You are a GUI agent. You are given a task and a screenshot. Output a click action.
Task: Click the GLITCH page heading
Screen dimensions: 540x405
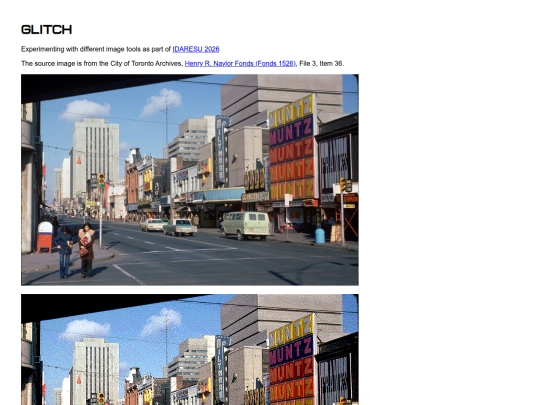coord(46,30)
